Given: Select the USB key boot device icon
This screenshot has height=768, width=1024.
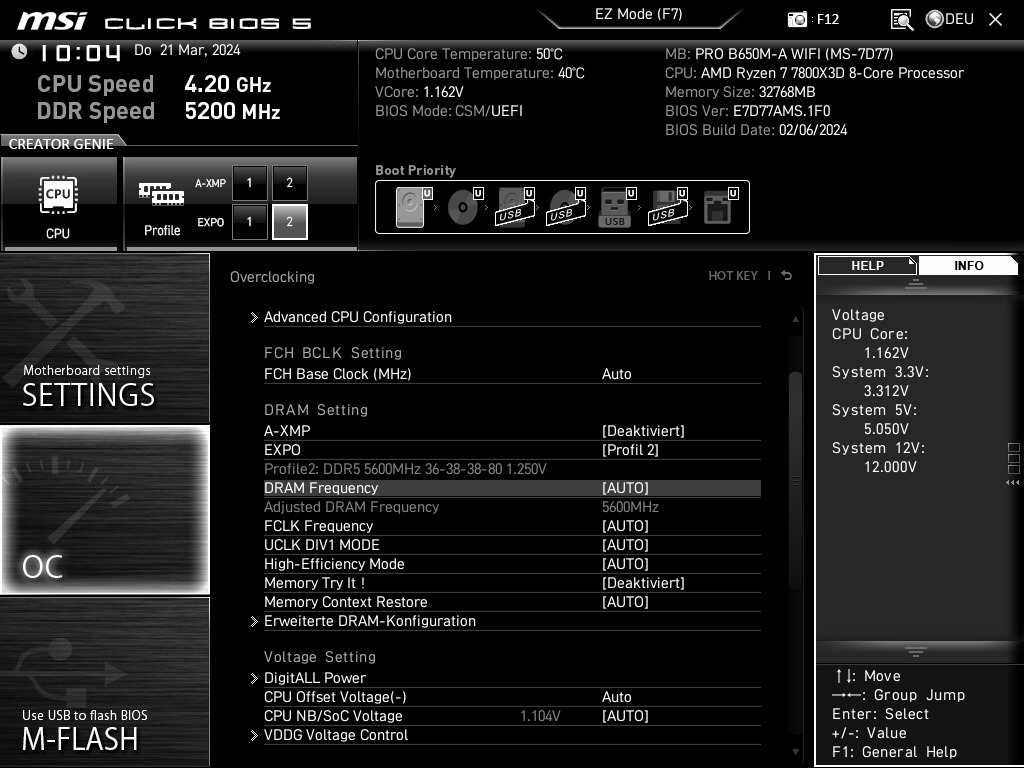Looking at the screenshot, I should 616,207.
